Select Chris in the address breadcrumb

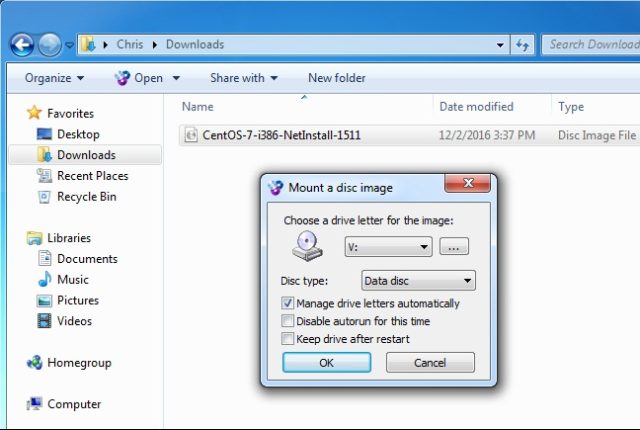130,44
